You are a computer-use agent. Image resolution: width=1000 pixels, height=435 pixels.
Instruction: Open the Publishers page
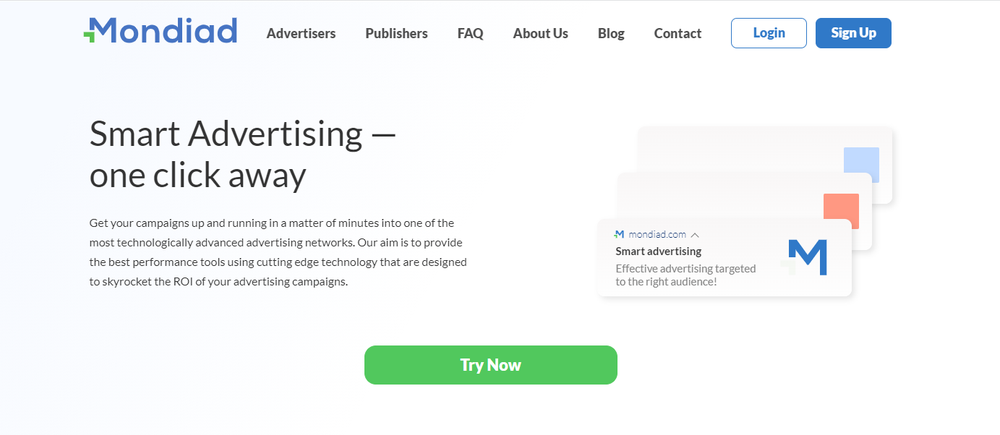coord(397,33)
